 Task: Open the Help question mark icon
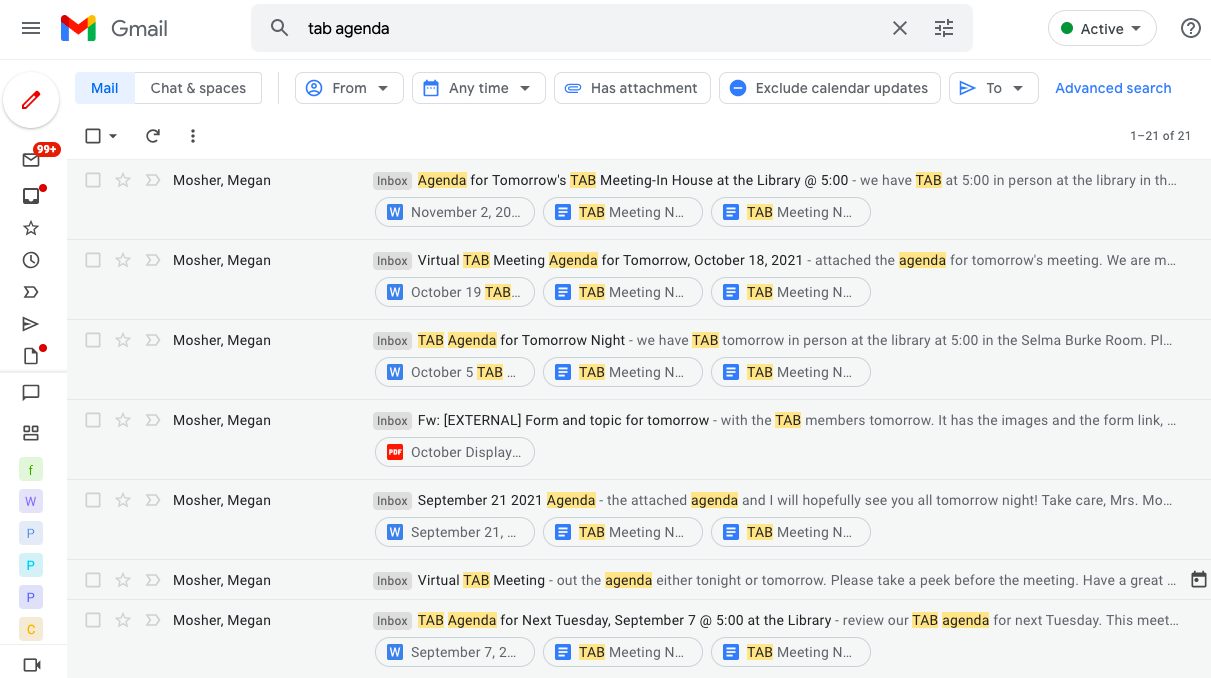(x=1191, y=28)
